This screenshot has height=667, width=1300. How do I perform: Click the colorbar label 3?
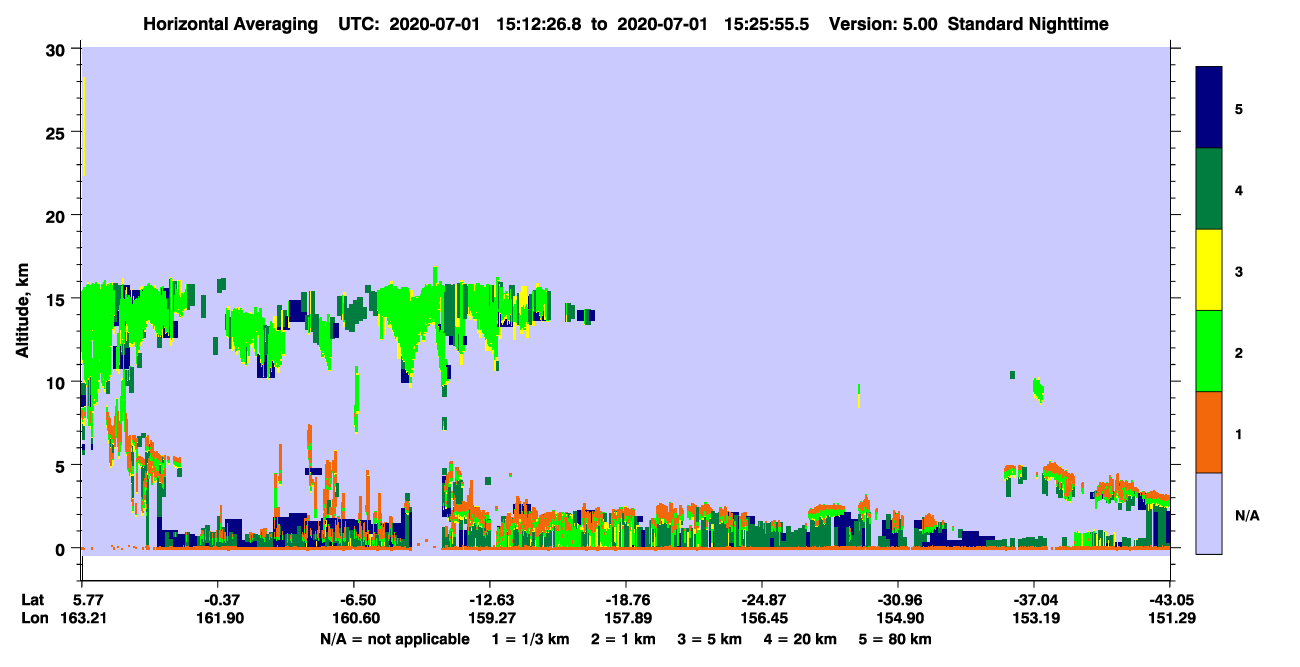click(1239, 271)
